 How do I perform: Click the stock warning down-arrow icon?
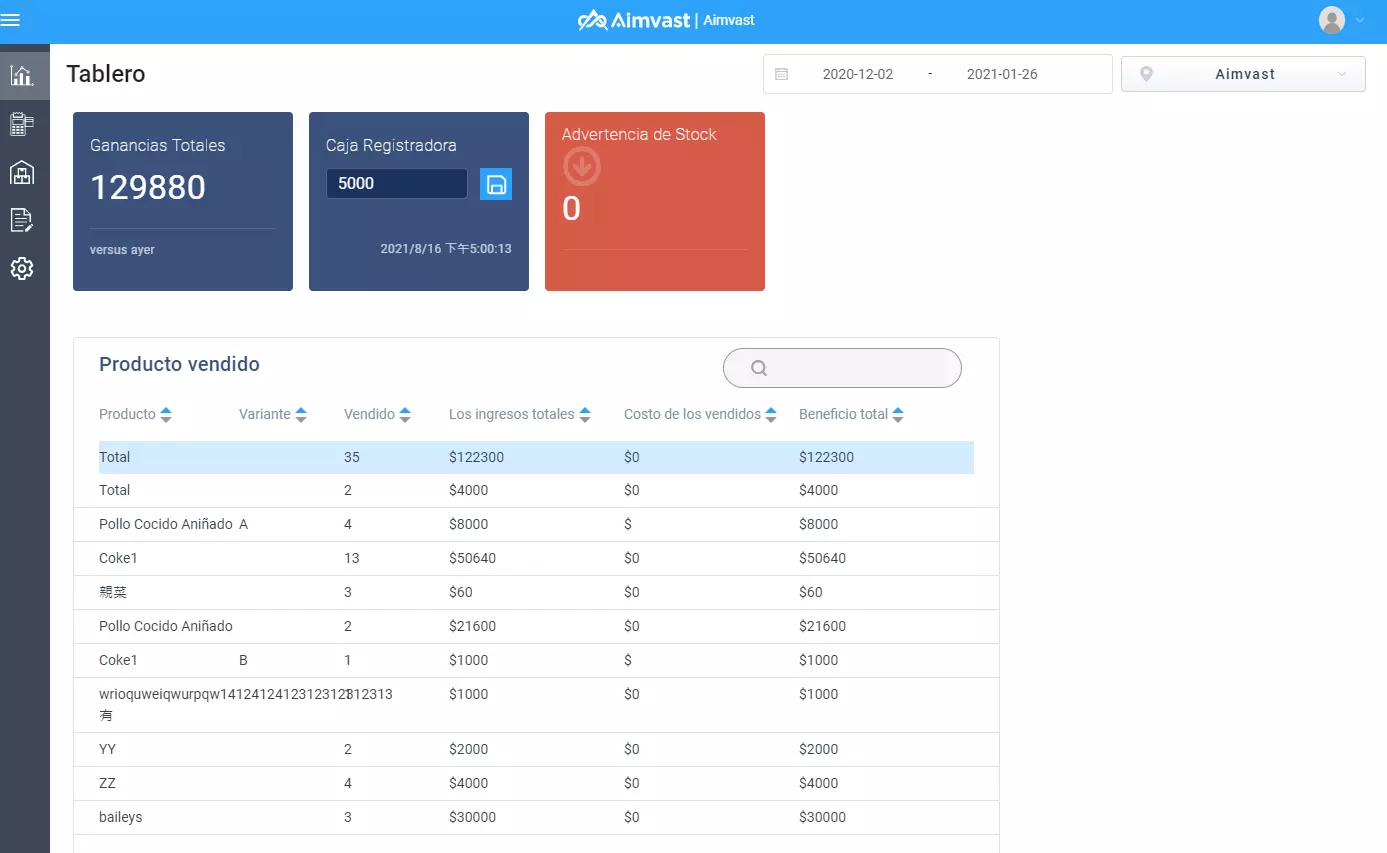[582, 166]
